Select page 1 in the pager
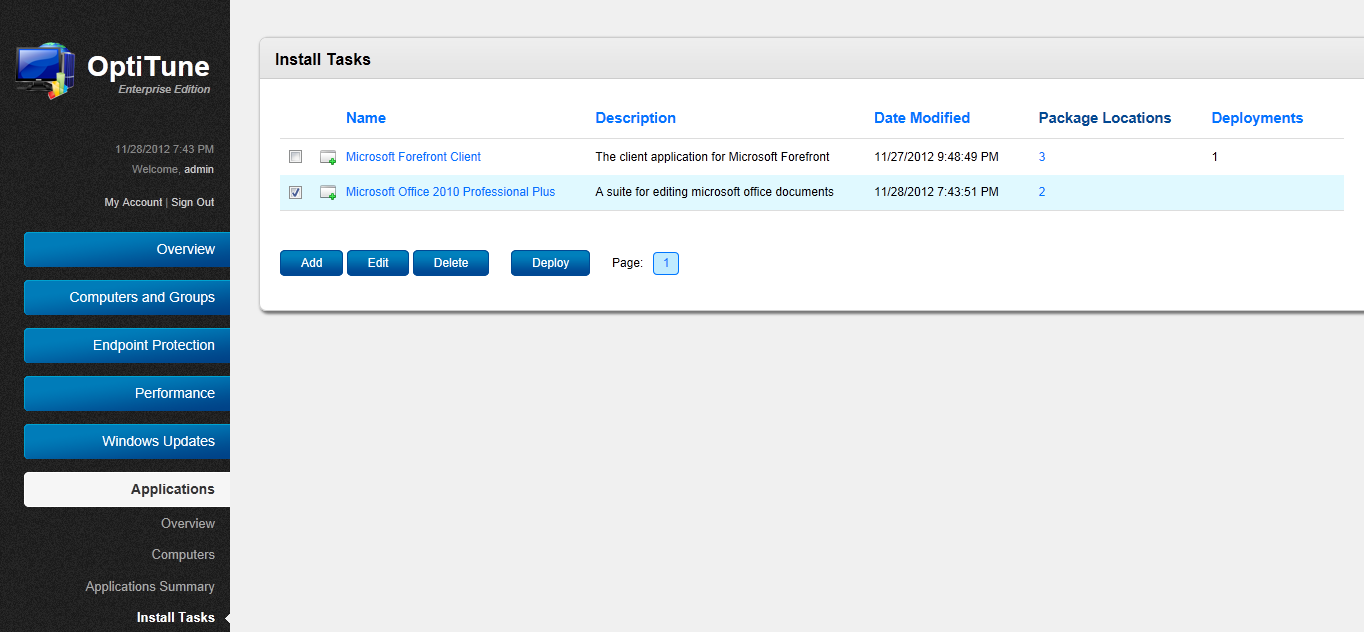1364x632 pixels. click(665, 263)
